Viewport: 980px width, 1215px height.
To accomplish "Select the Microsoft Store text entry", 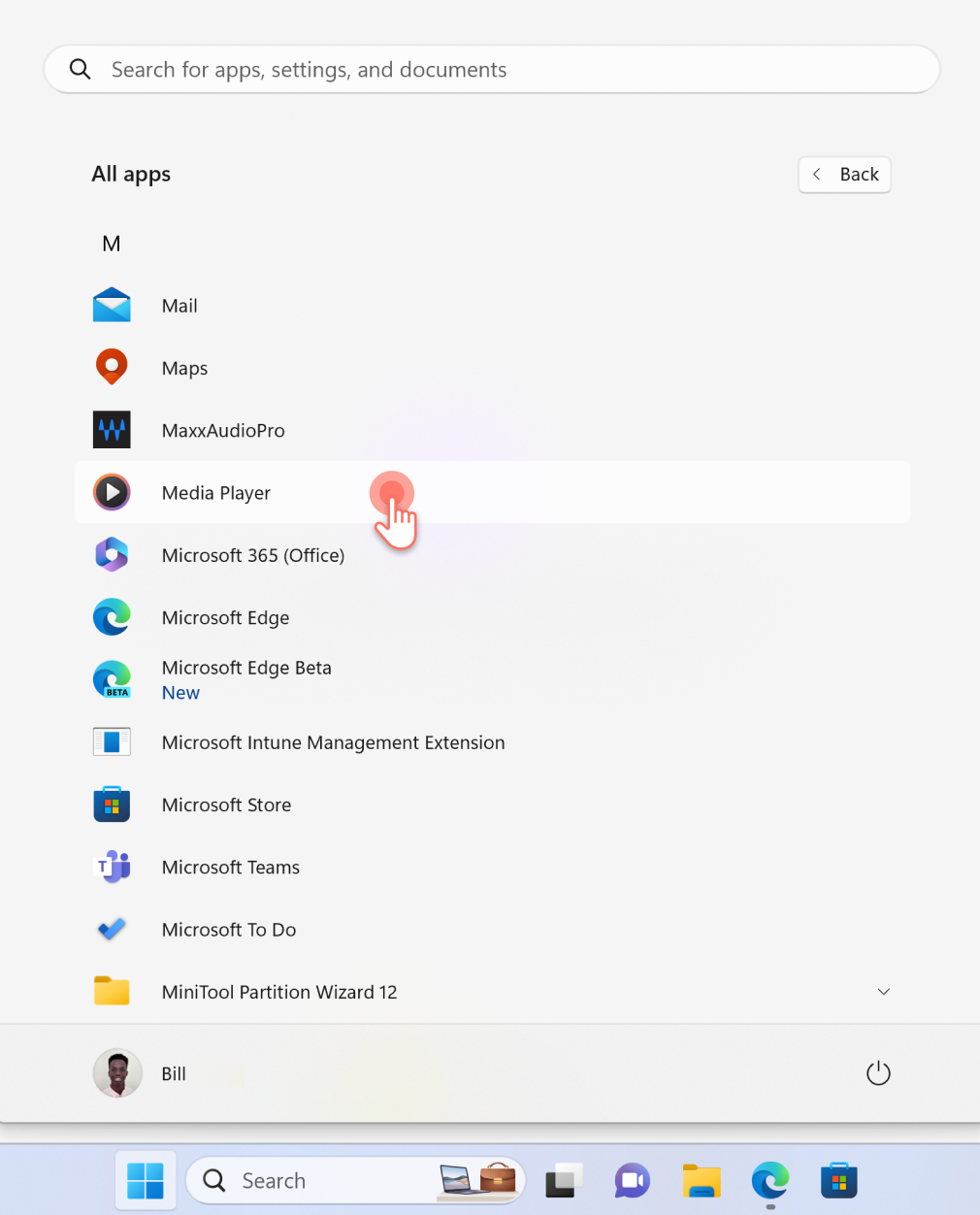I will [x=226, y=805].
